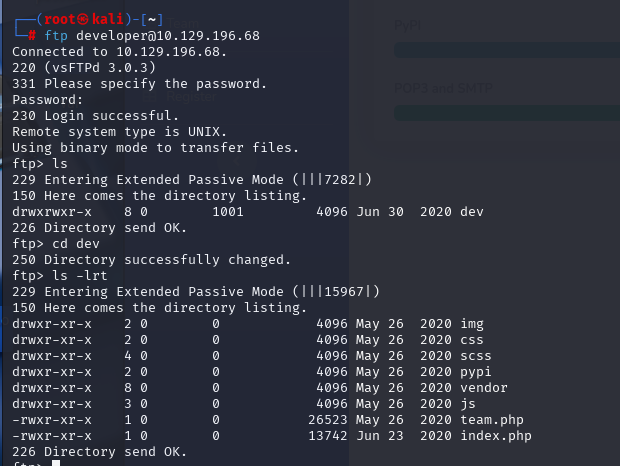Image resolution: width=620 pixels, height=466 pixels.
Task: Click the 'ls -lrt' command text
Action: [80, 275]
